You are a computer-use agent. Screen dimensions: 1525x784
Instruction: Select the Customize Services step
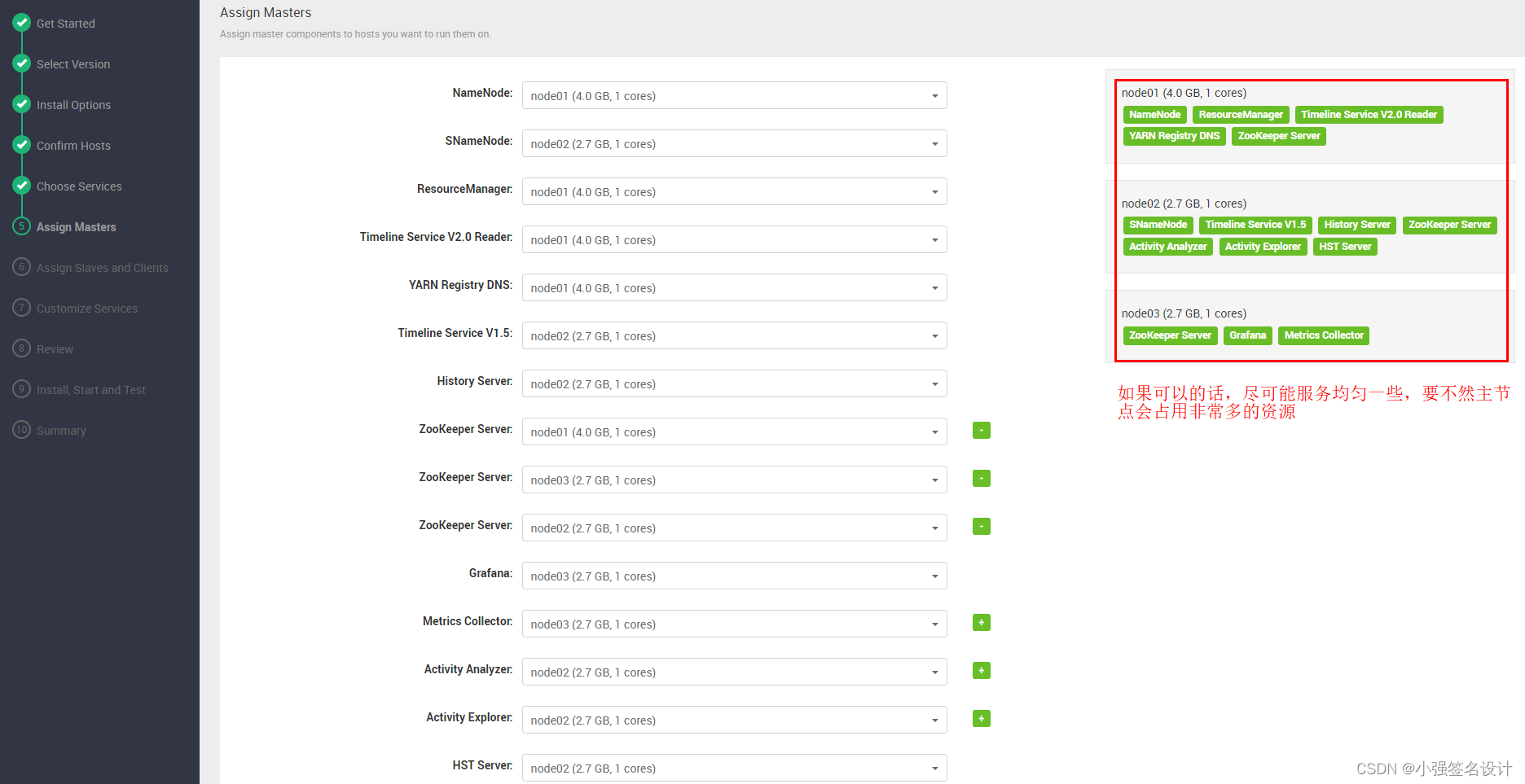point(87,309)
